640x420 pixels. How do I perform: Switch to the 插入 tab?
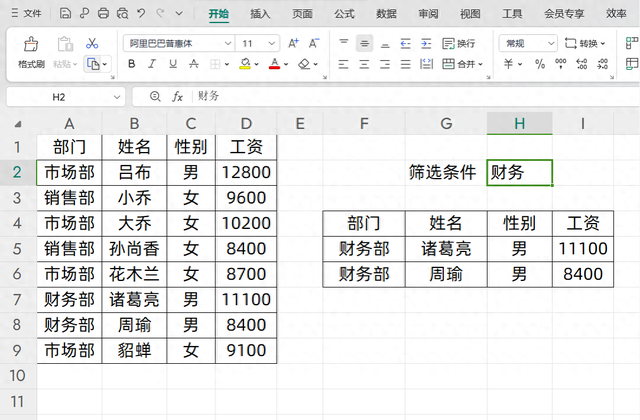pos(260,14)
